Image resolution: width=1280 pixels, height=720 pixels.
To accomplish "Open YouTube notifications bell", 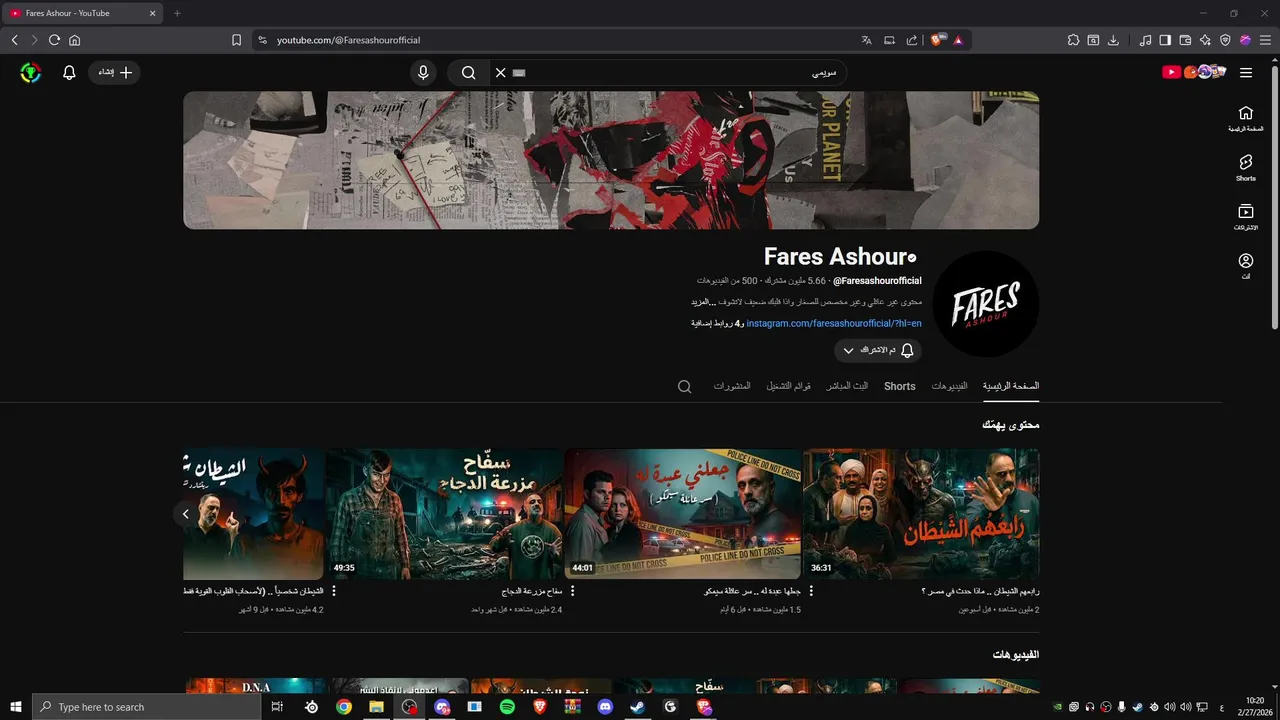I will click(x=69, y=73).
